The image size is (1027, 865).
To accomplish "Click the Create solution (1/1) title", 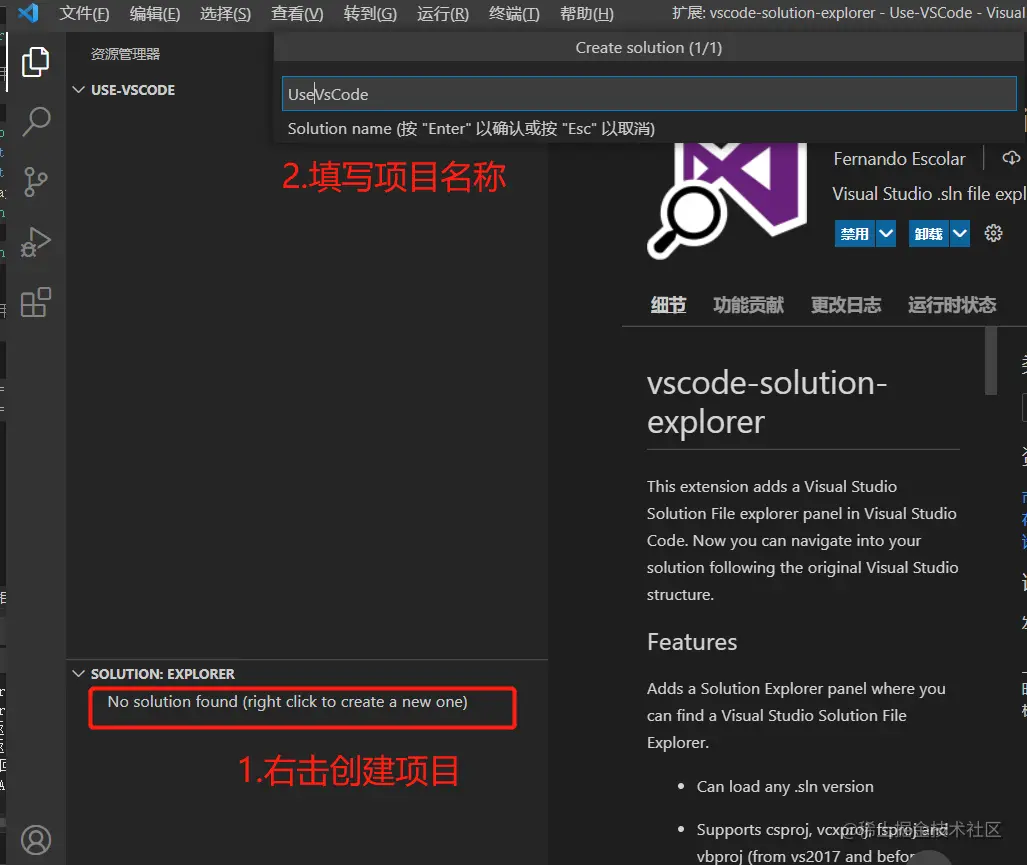I will pyautogui.click(x=648, y=48).
